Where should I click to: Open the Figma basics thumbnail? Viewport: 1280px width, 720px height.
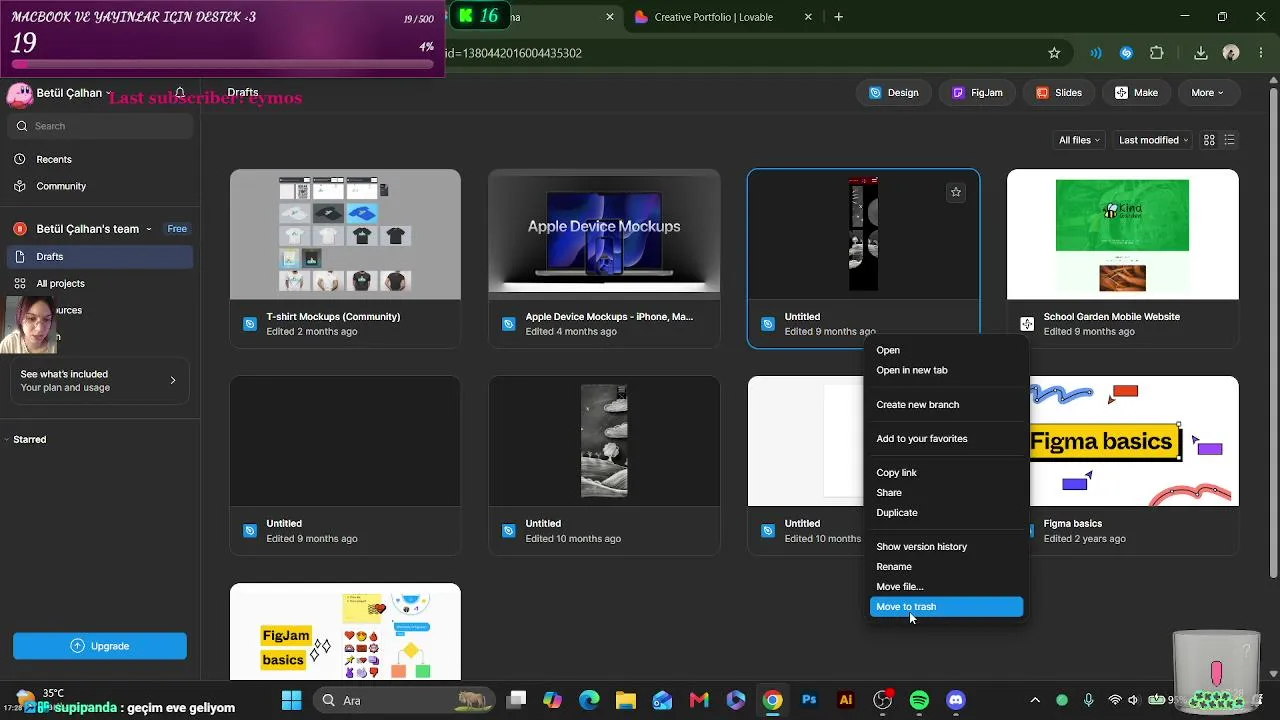click(1134, 441)
